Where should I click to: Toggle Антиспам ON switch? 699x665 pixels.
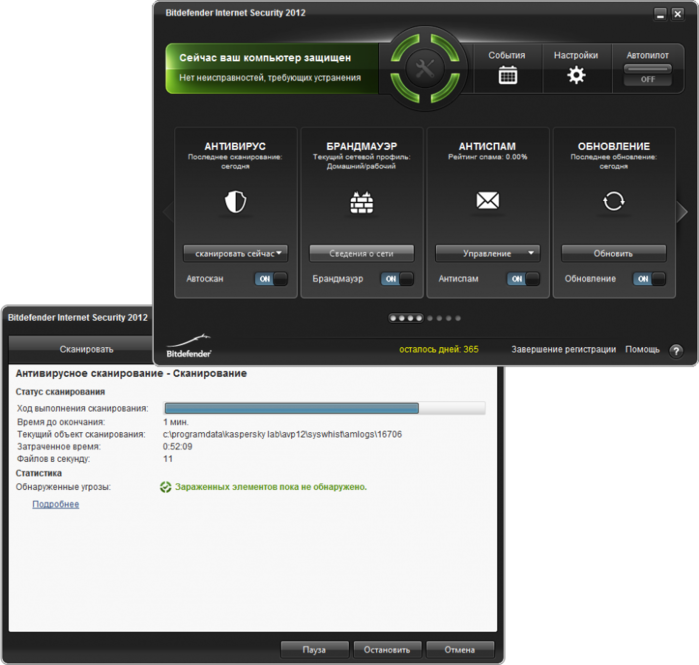523,279
